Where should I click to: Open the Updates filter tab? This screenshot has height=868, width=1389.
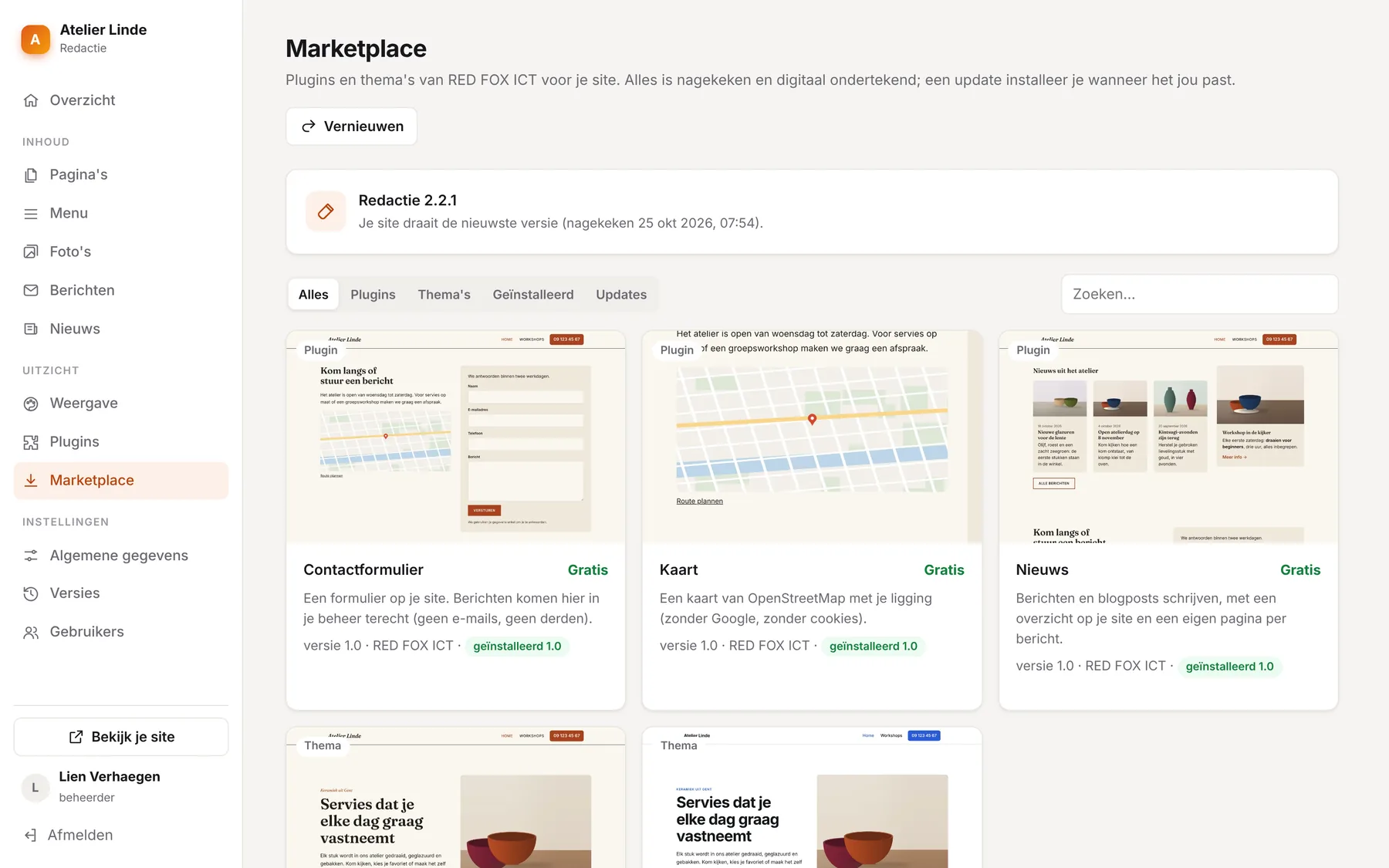coord(621,295)
